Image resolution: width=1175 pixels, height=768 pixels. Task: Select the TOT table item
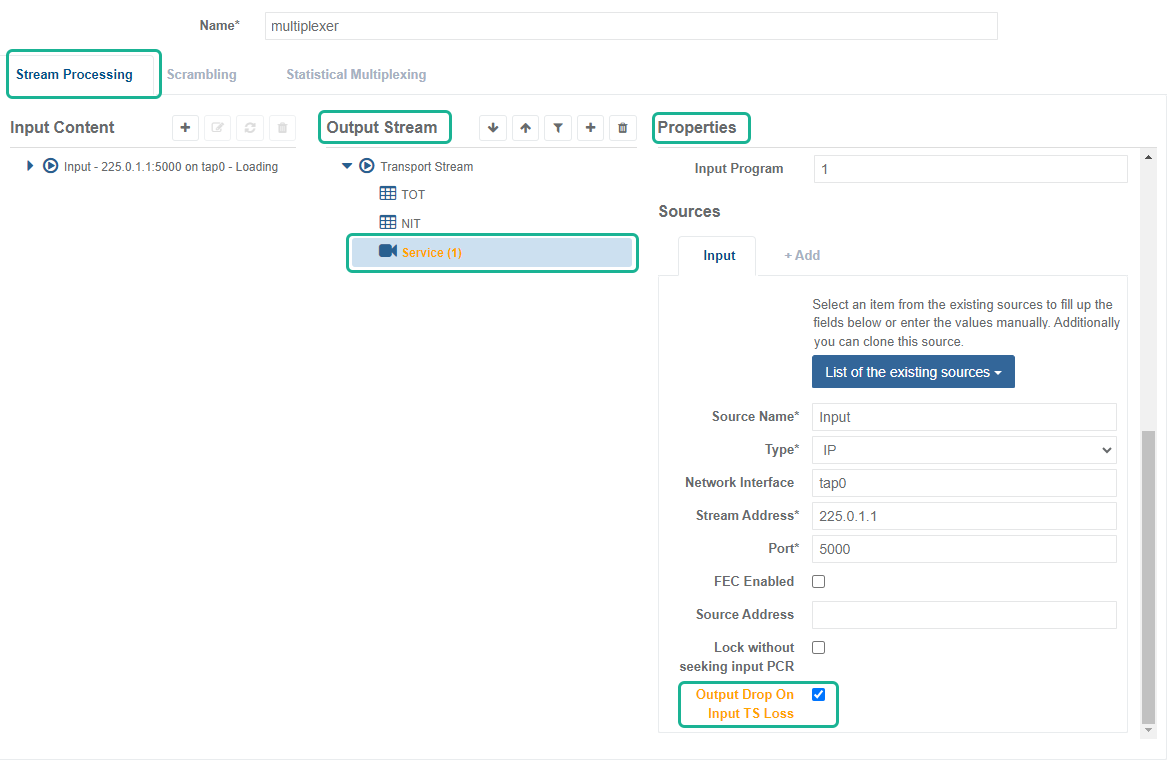coord(412,195)
